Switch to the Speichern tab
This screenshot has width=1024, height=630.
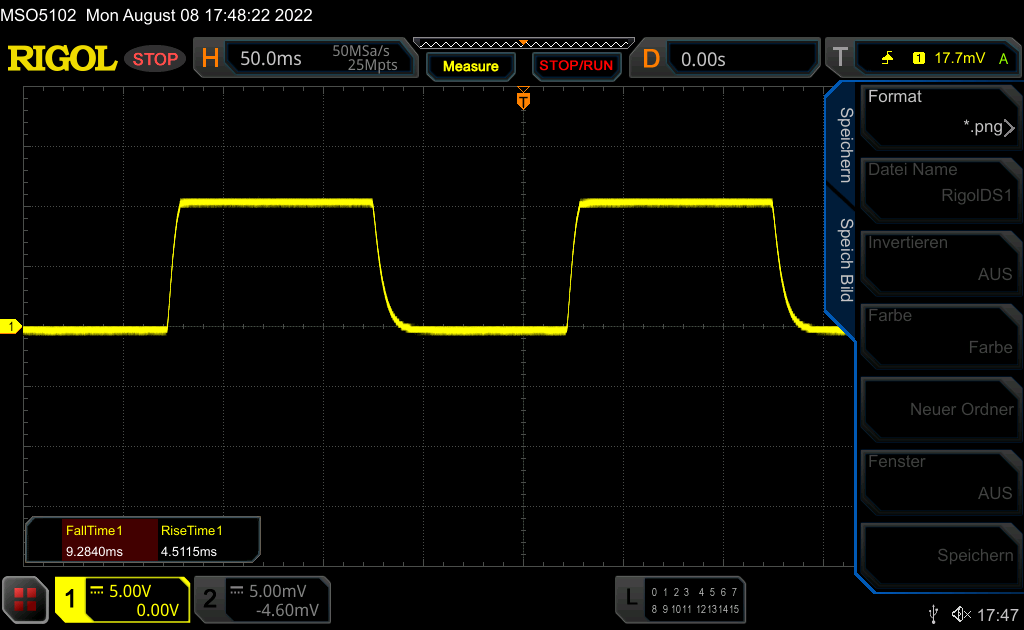click(x=843, y=145)
